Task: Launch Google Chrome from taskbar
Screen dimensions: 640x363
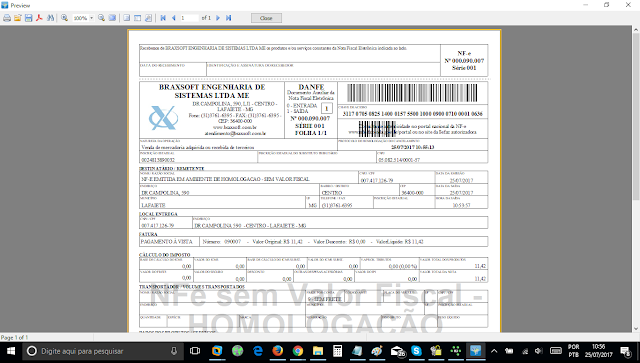Action: tap(298, 351)
